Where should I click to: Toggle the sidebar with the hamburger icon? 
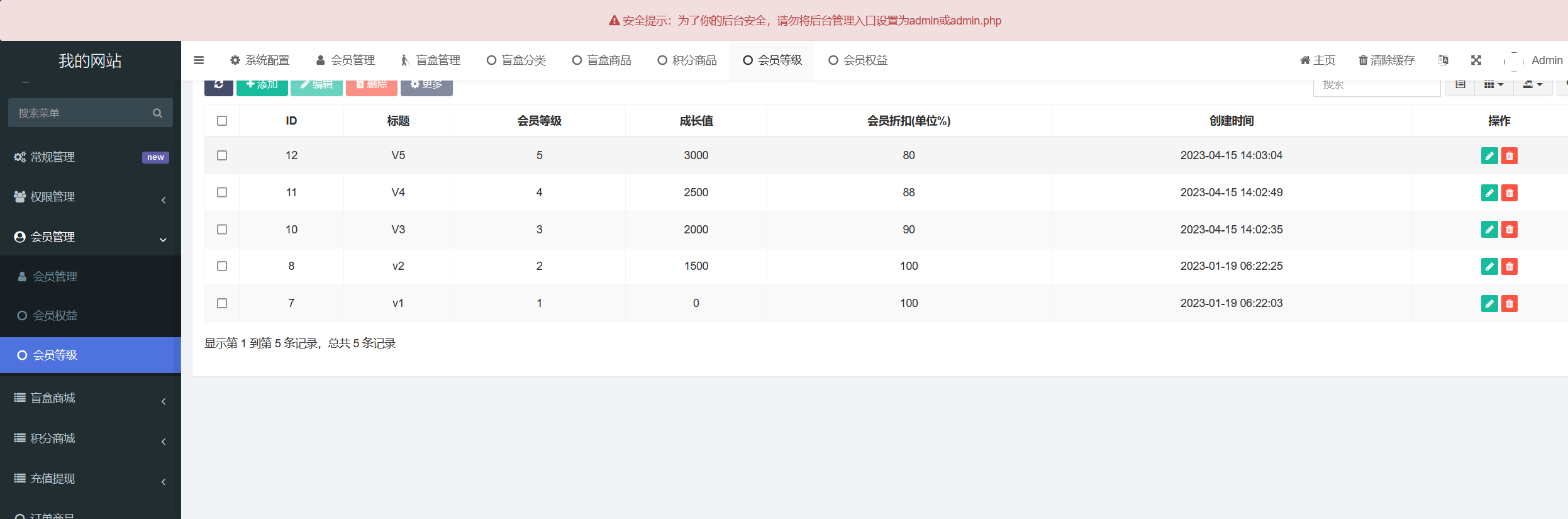click(x=199, y=60)
